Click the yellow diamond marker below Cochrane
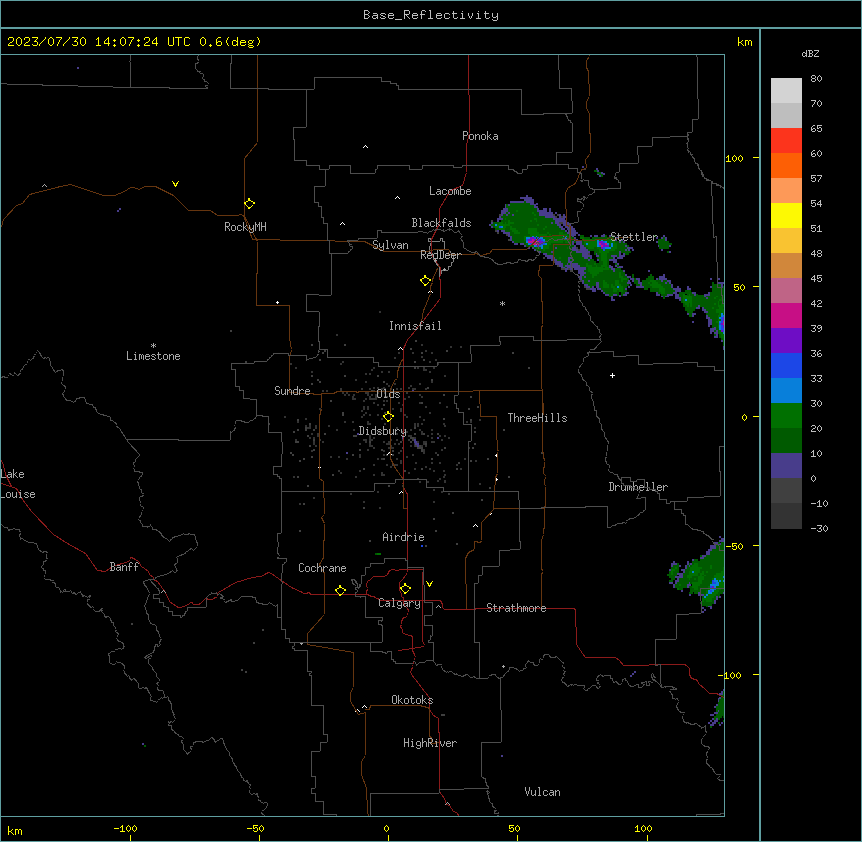This screenshot has width=862, height=842. (x=340, y=590)
